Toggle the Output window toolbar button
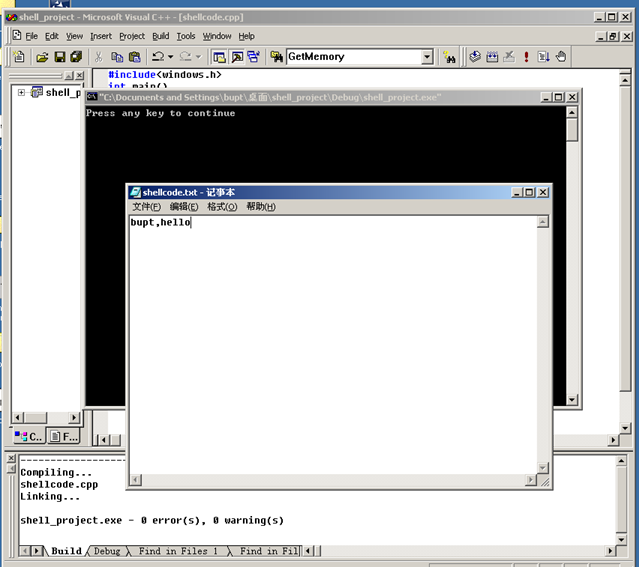The width and height of the screenshot is (639, 567). tap(236, 57)
